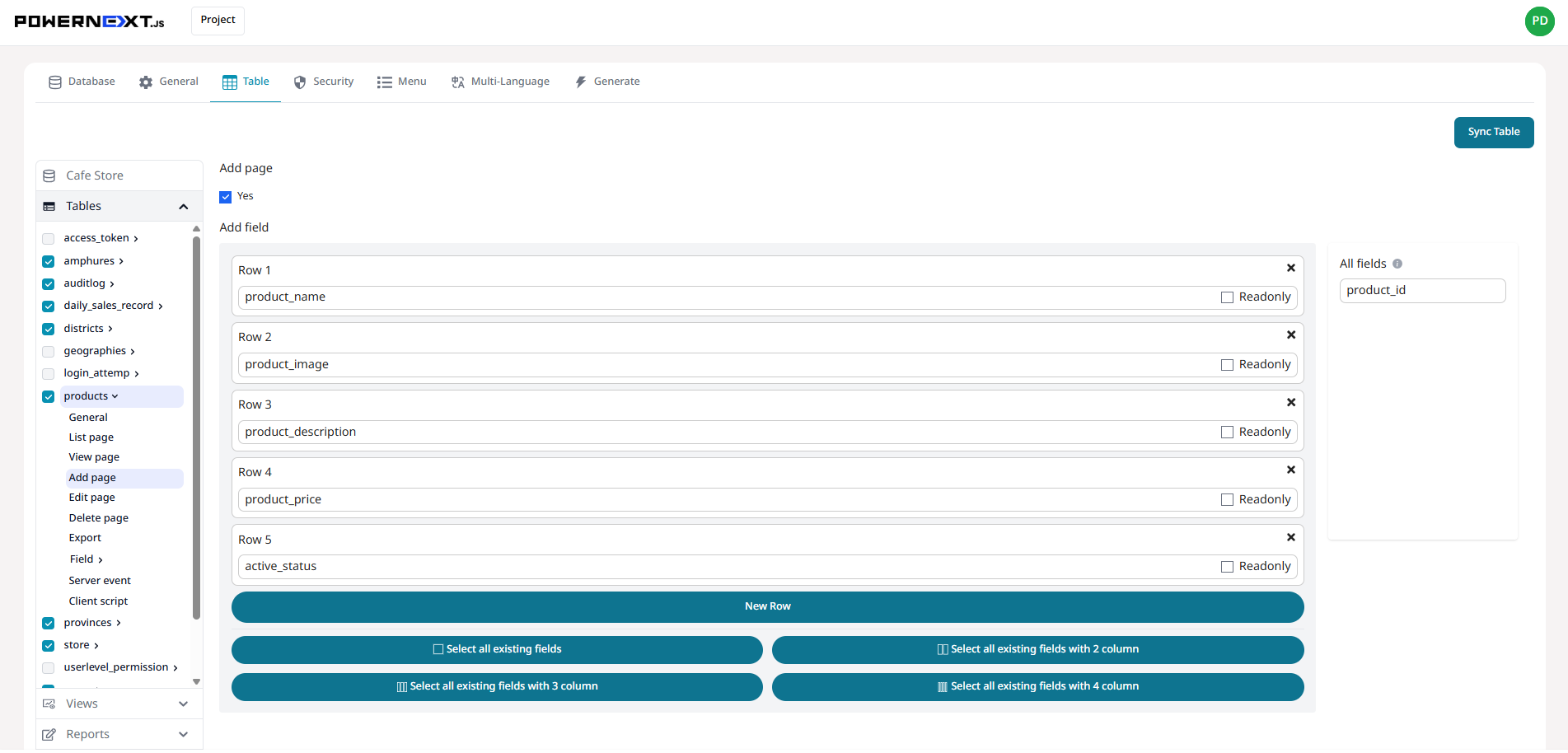Click the Views section icon
The image size is (1568, 753).
tap(49, 704)
